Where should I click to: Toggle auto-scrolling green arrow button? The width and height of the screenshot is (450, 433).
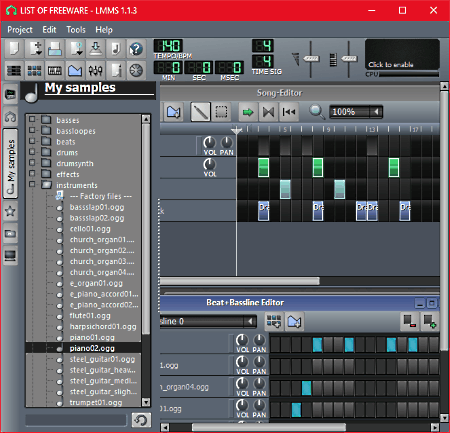tap(248, 112)
